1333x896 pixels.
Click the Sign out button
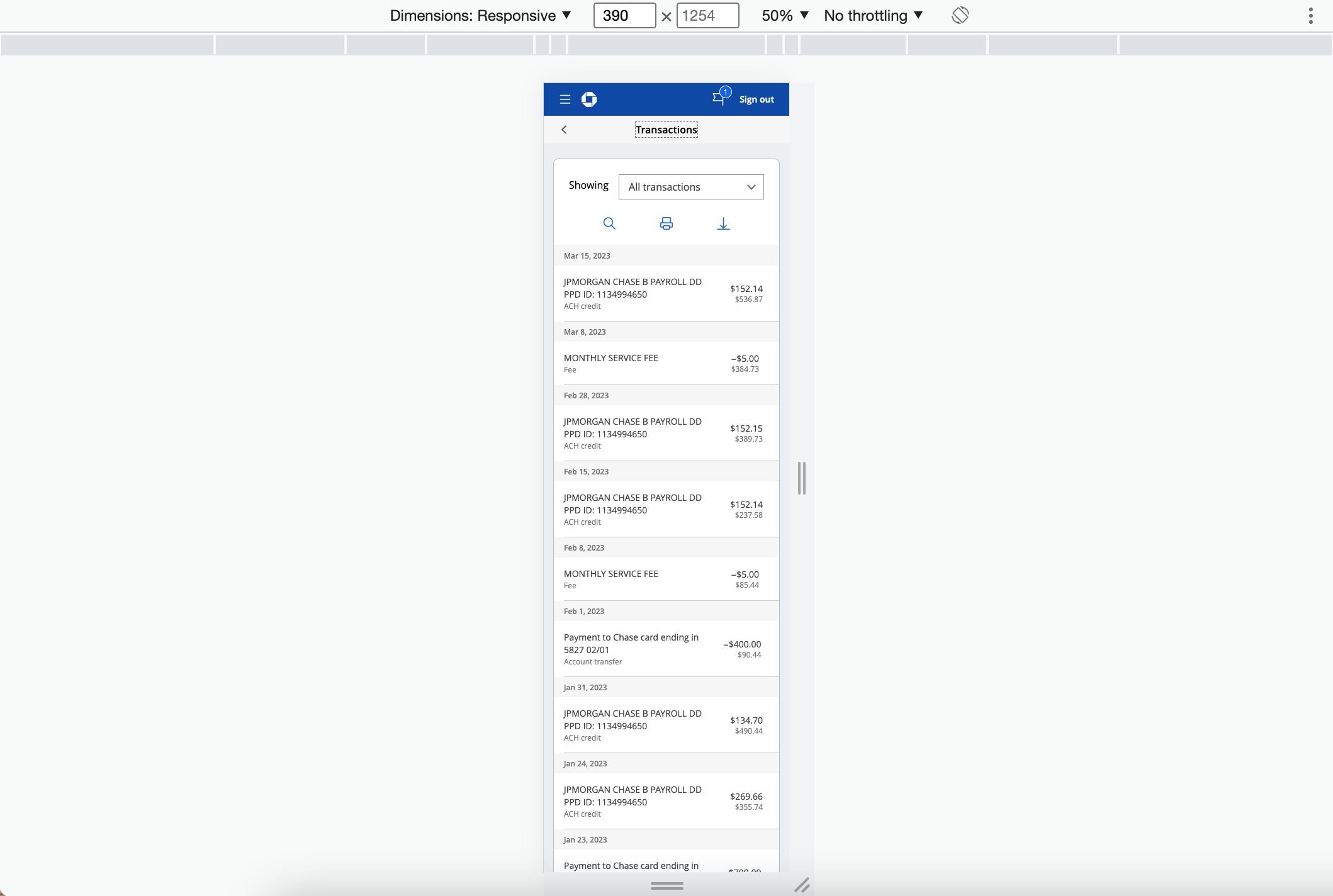pos(756,99)
